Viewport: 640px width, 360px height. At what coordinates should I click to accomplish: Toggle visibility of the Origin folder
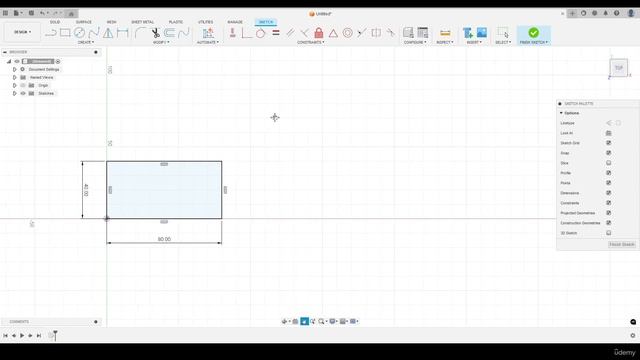point(23,85)
